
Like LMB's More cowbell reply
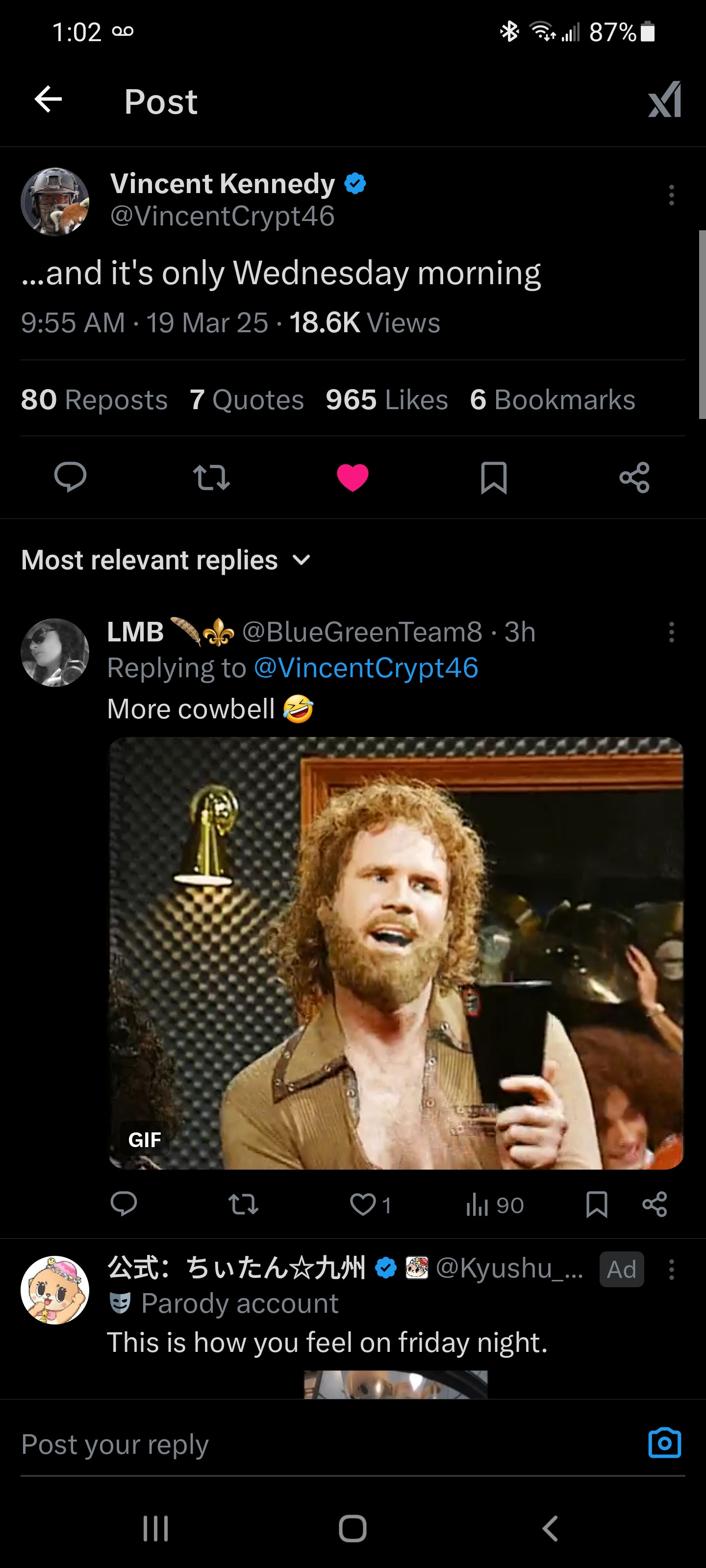coord(364,1204)
